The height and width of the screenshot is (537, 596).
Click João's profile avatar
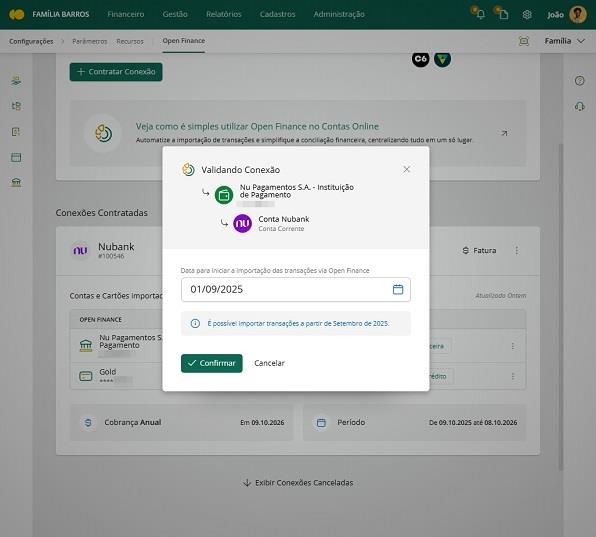578,14
